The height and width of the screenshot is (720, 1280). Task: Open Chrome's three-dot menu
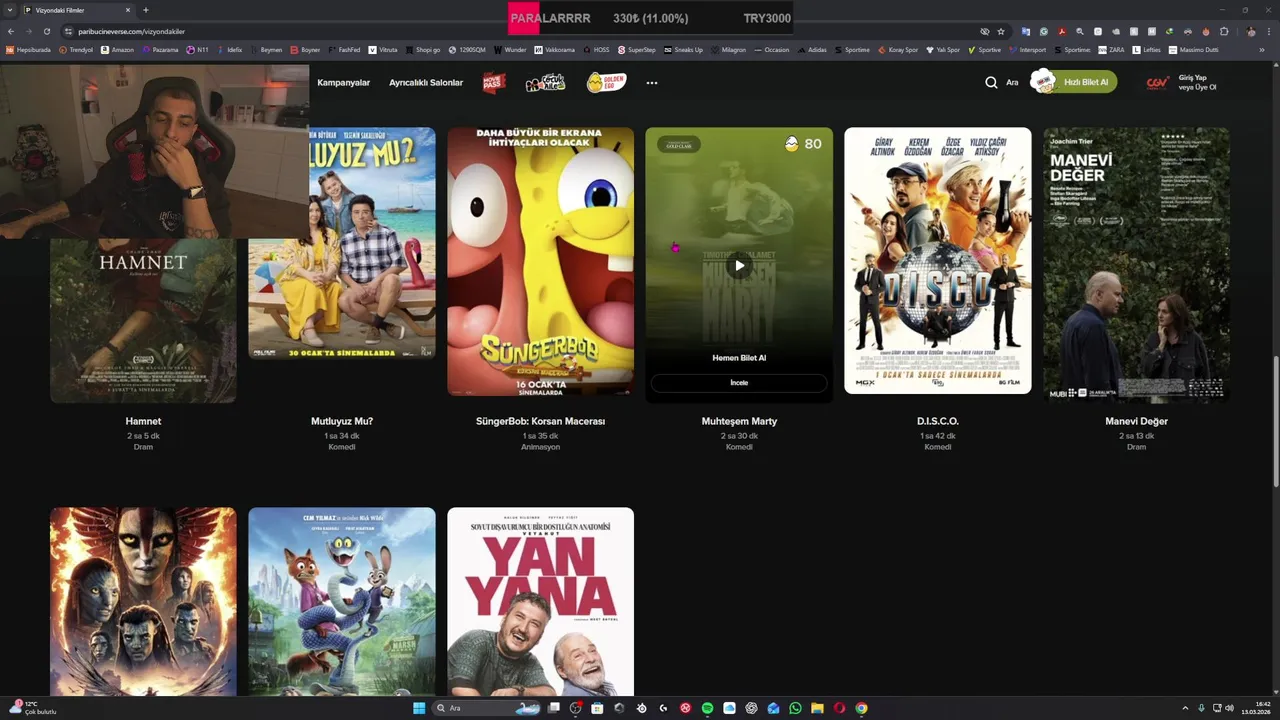point(1271,31)
